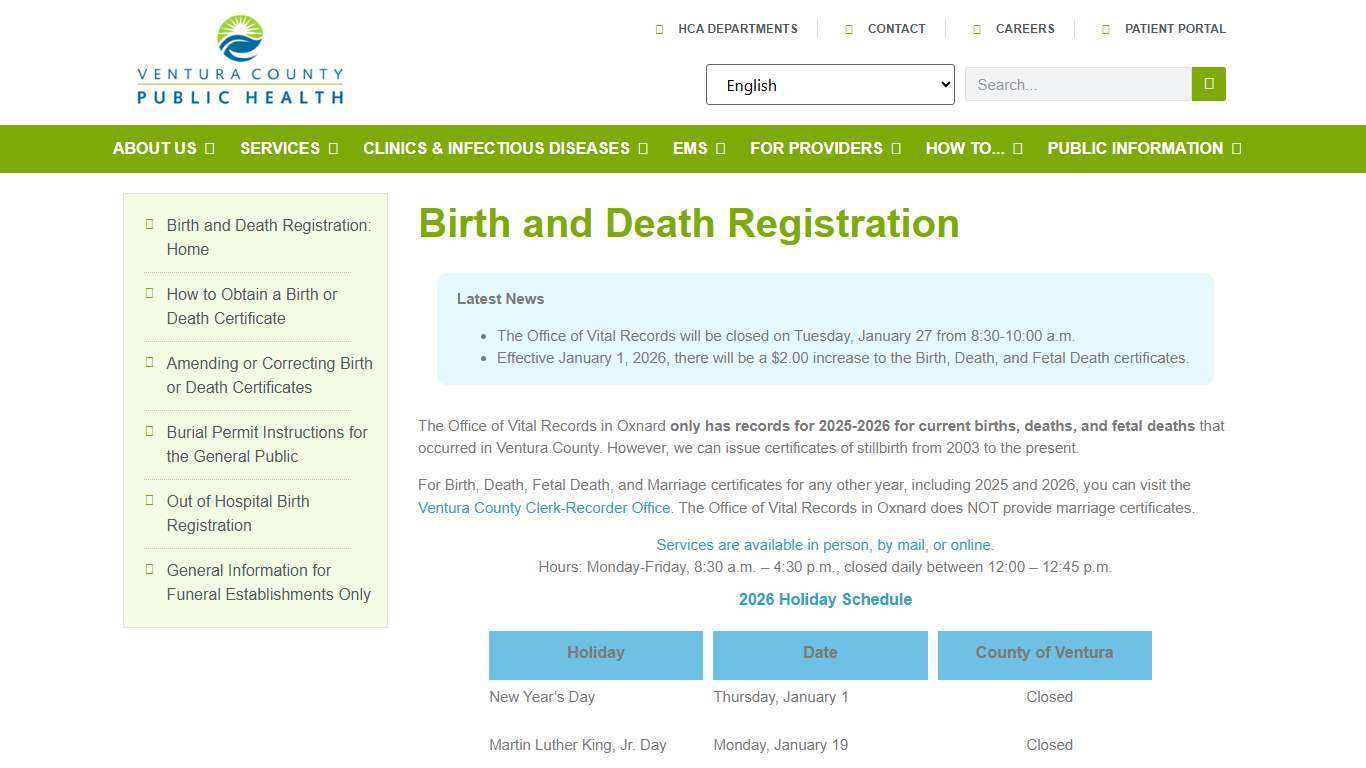Click the HCA Departments icon in the header

click(x=660, y=29)
